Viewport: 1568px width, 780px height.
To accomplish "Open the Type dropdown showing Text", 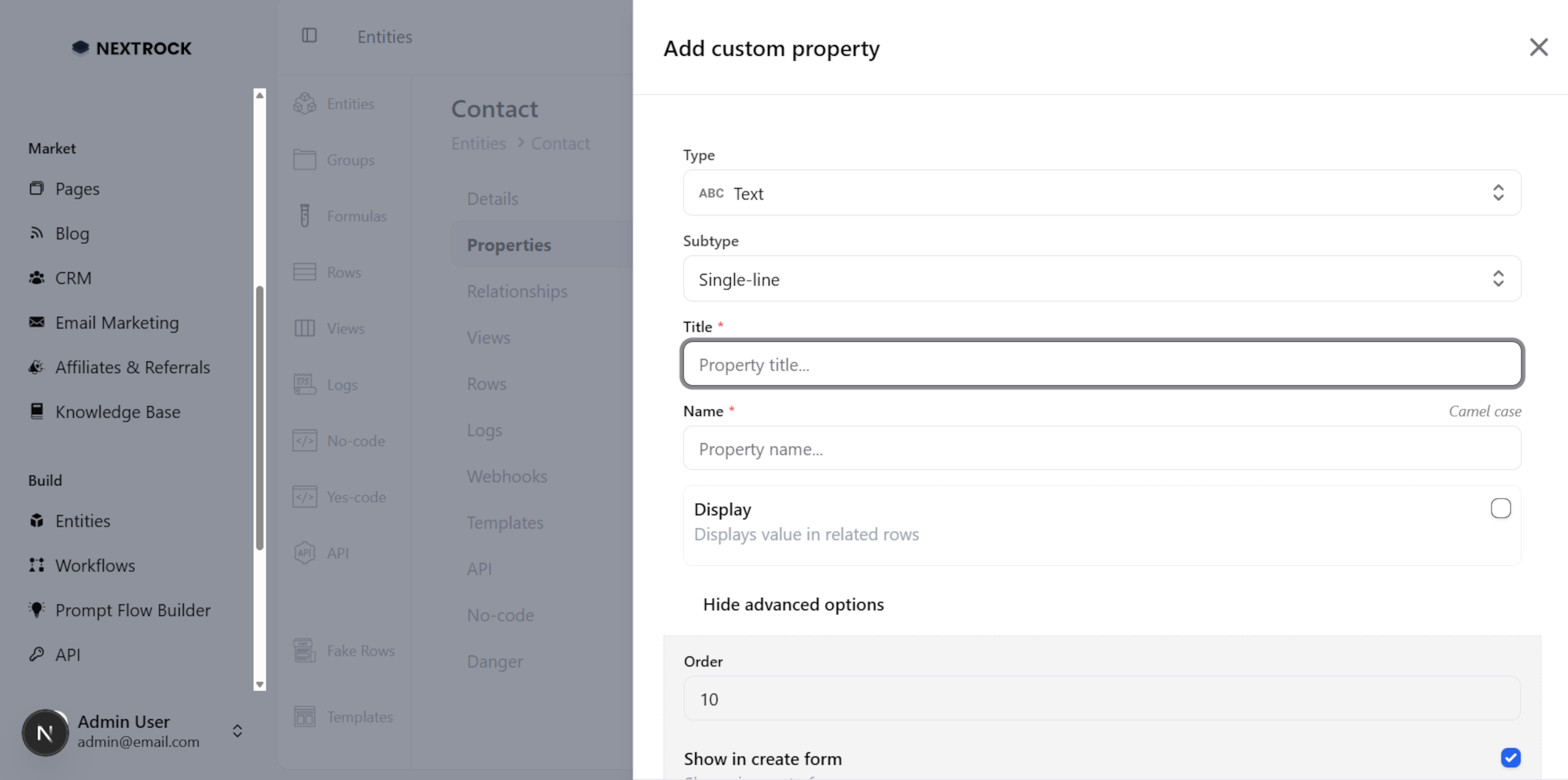I will 1101,193.
